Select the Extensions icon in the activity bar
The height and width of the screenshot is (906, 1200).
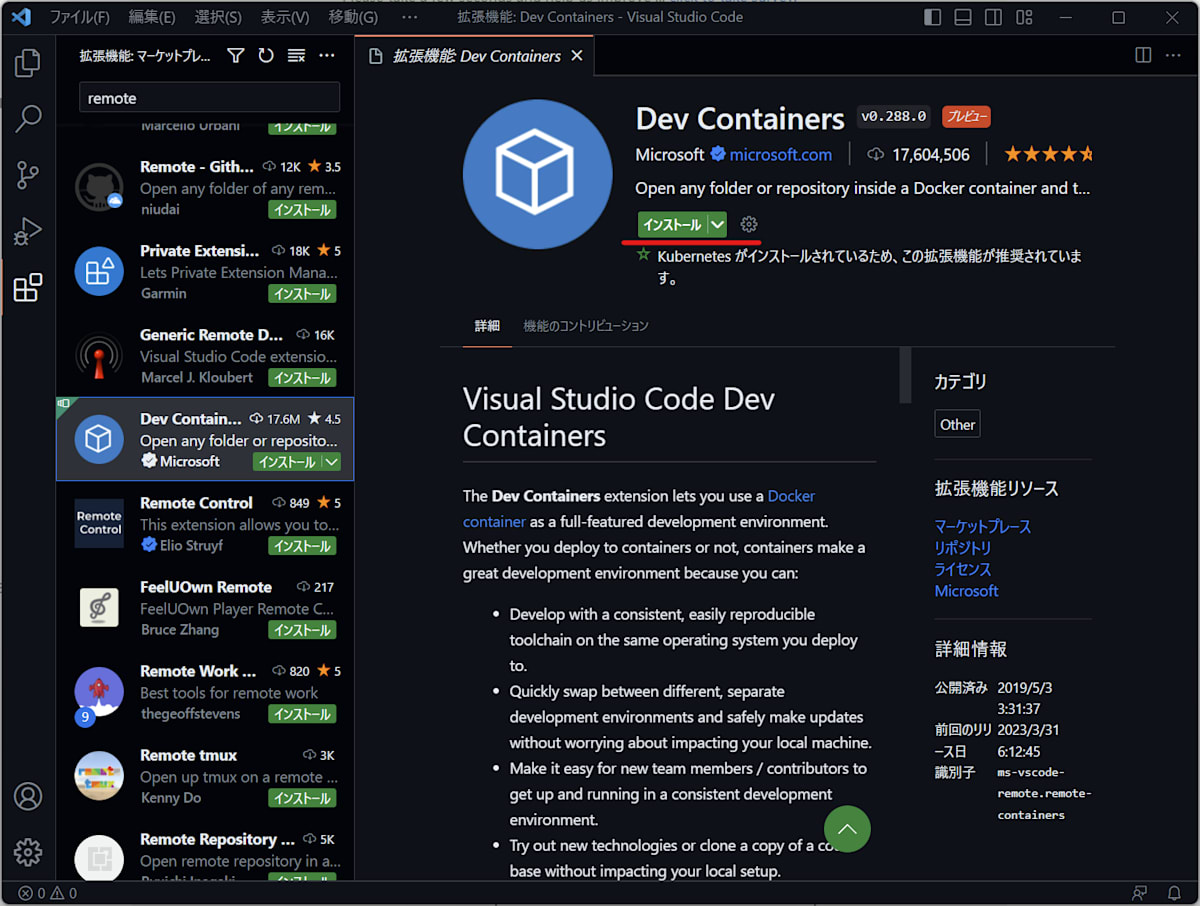coord(27,287)
